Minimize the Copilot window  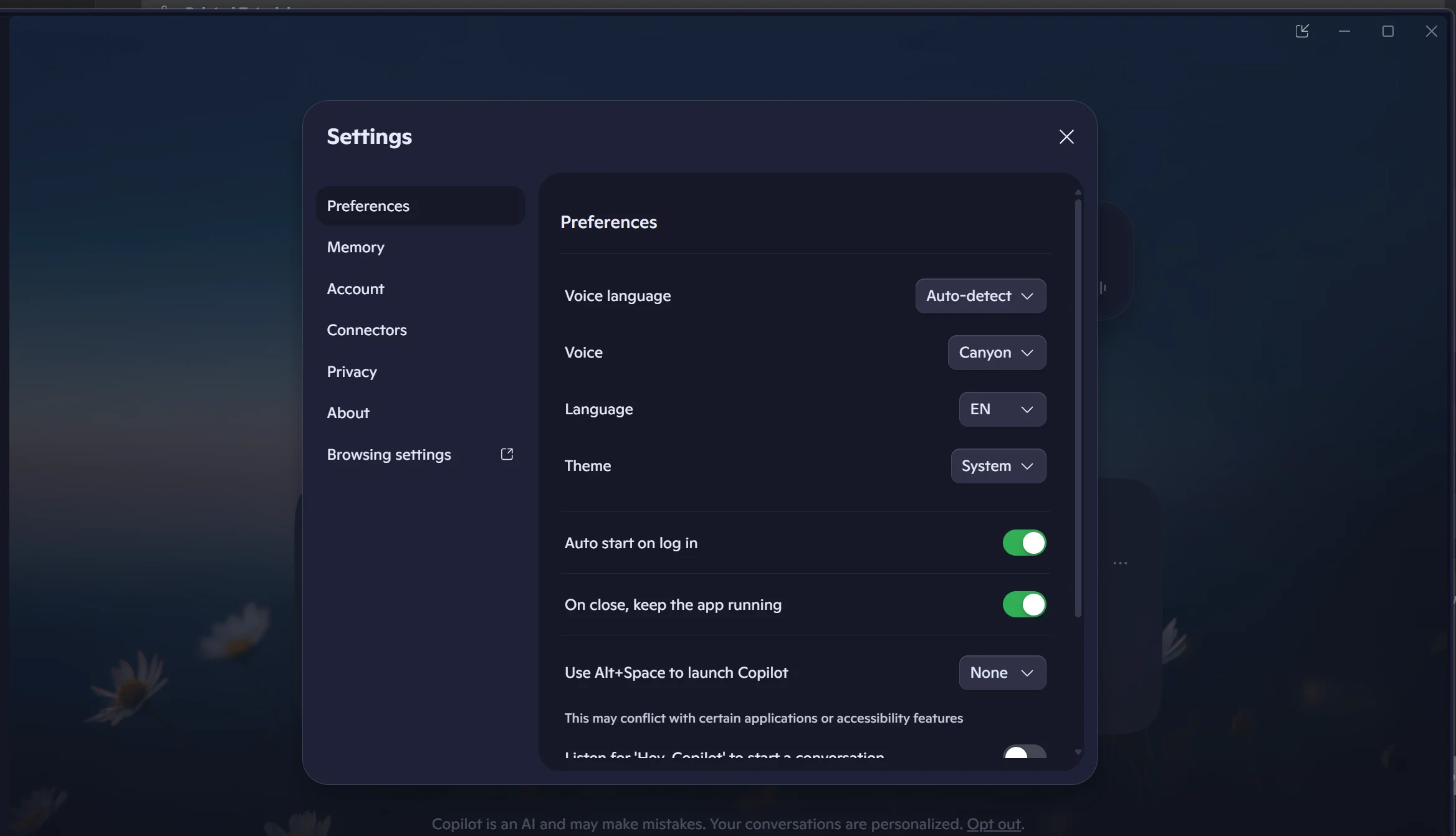1344,31
